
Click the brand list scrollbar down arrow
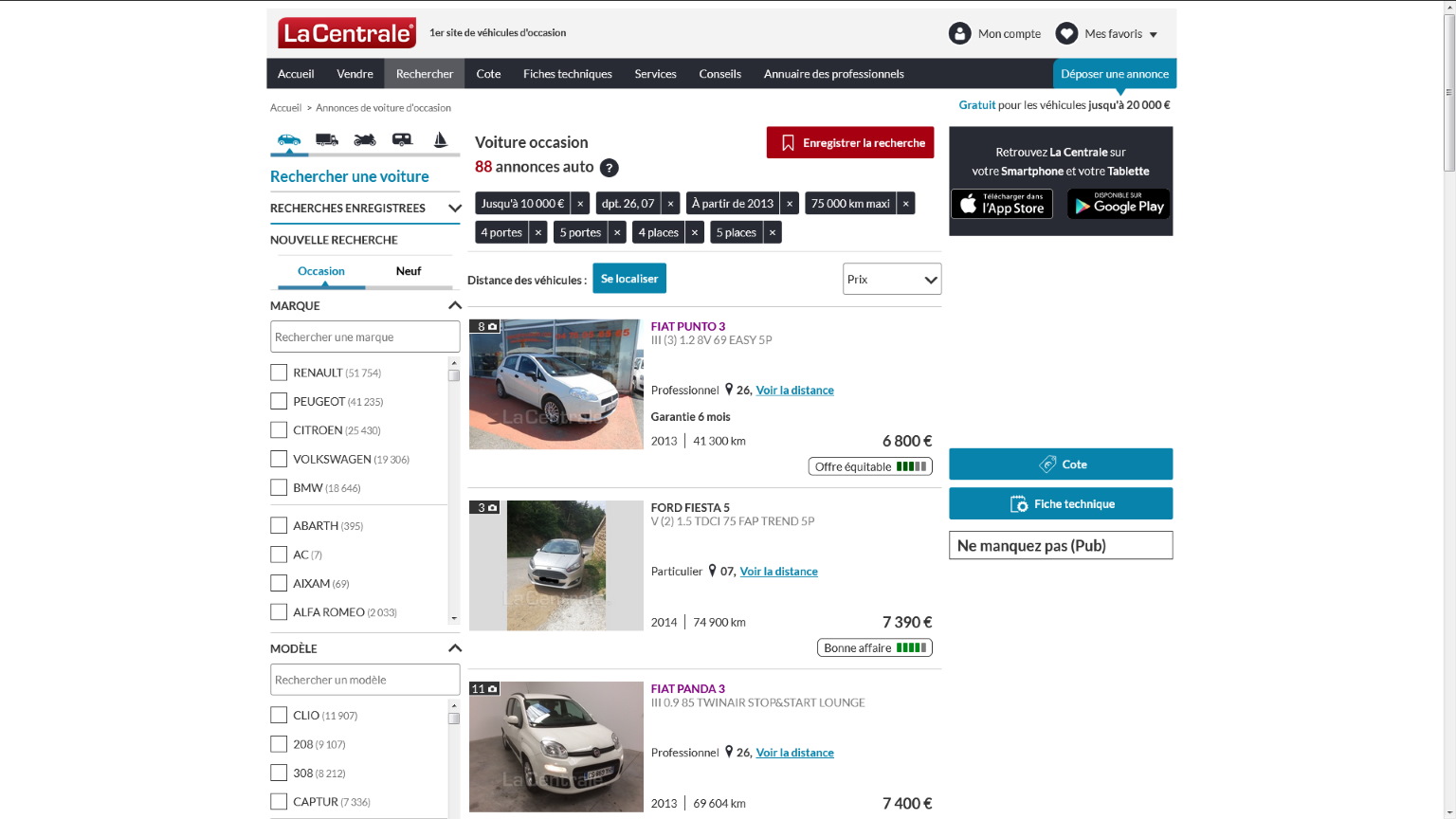454,618
